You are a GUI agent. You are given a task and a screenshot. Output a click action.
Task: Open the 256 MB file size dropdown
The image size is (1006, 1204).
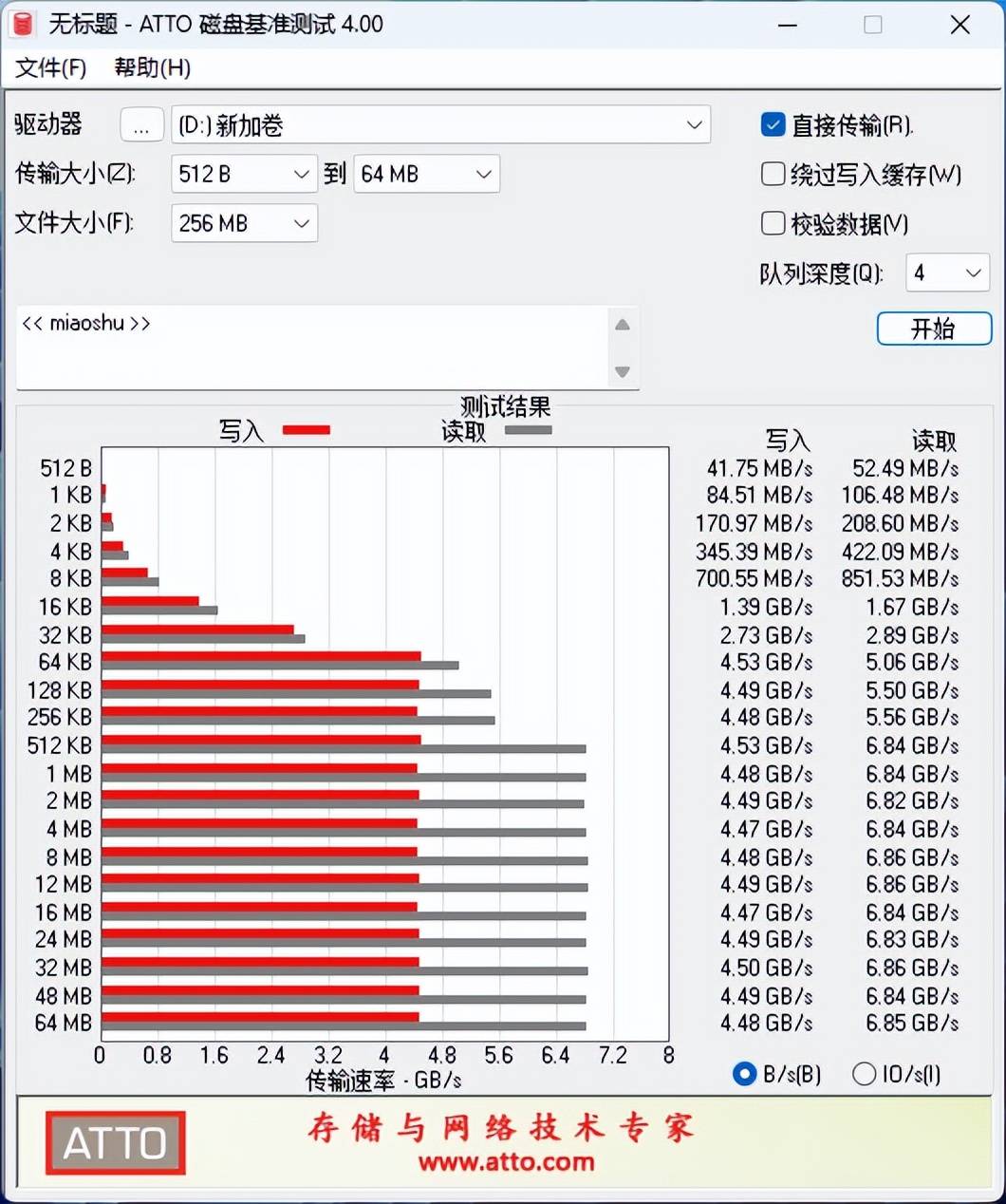point(244,223)
